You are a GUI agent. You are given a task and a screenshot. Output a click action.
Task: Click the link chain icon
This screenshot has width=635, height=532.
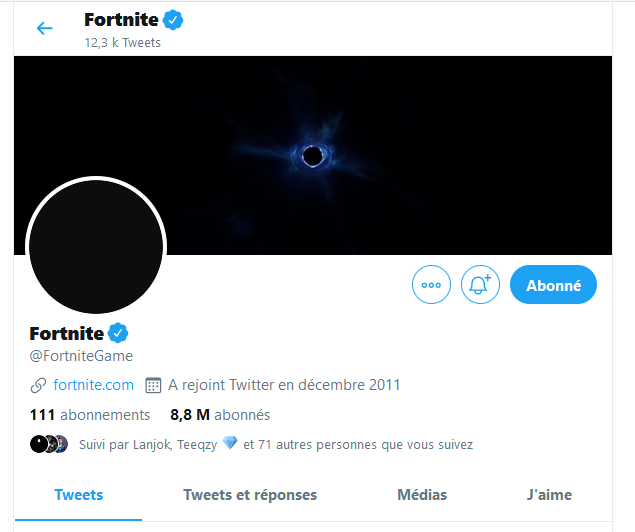(39, 385)
